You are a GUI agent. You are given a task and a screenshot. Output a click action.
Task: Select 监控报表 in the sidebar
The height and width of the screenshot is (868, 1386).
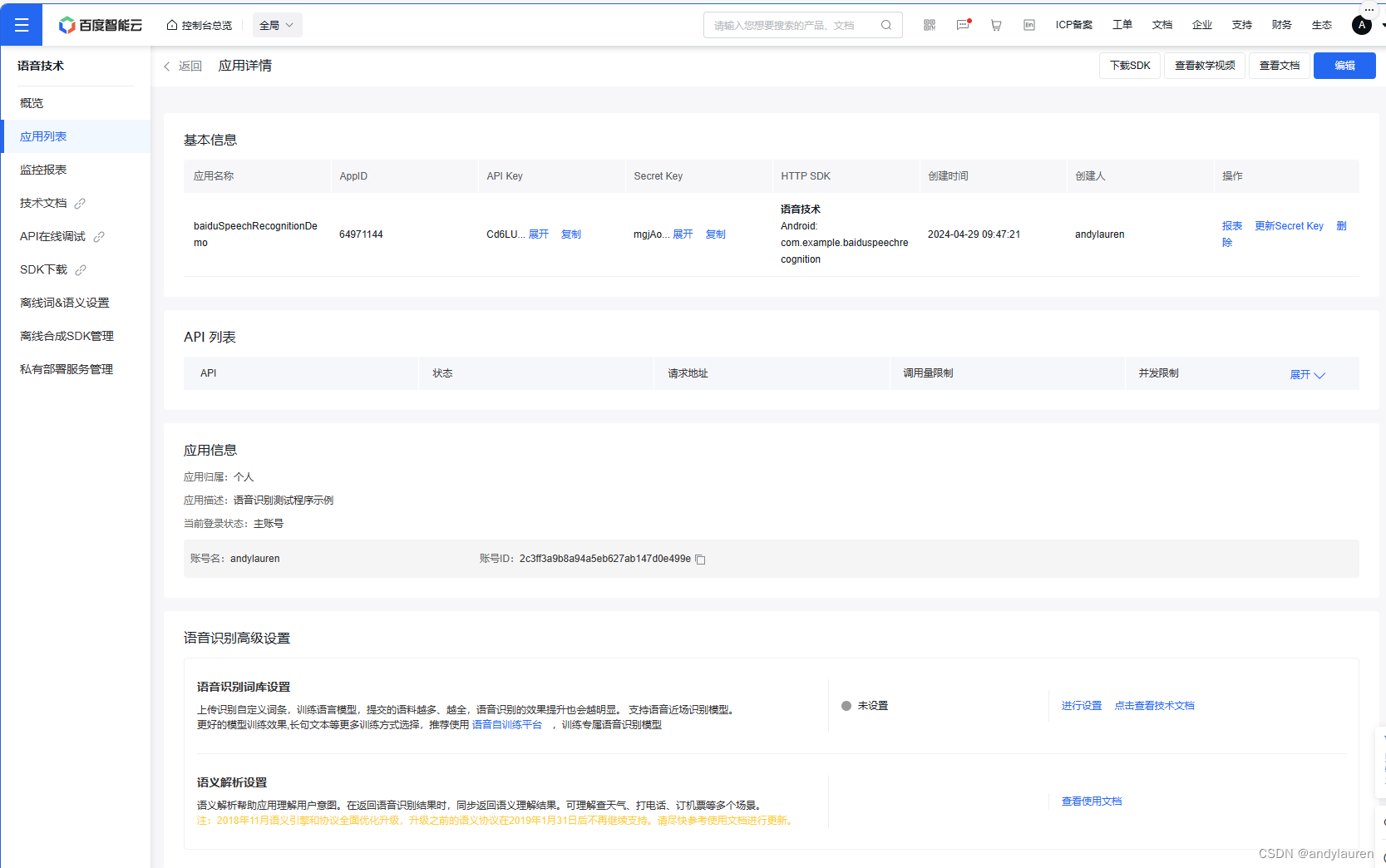76,170
